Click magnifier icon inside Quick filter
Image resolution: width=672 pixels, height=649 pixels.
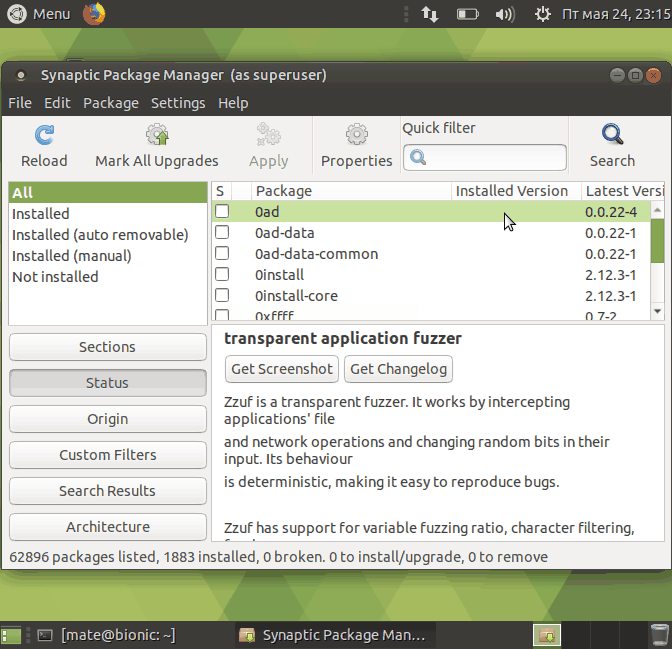click(x=418, y=157)
